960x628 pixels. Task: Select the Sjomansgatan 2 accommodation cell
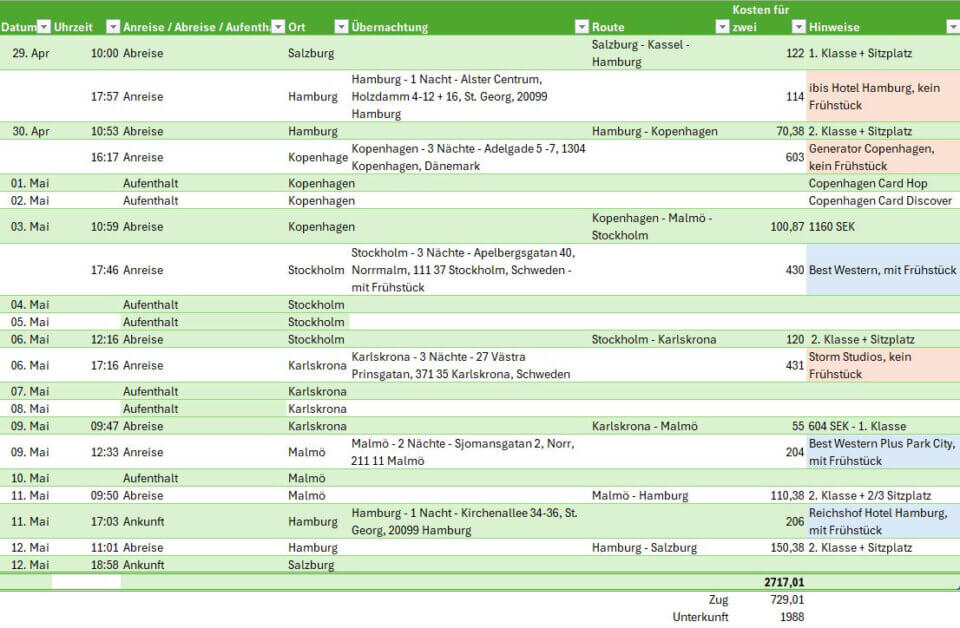tap(470, 452)
